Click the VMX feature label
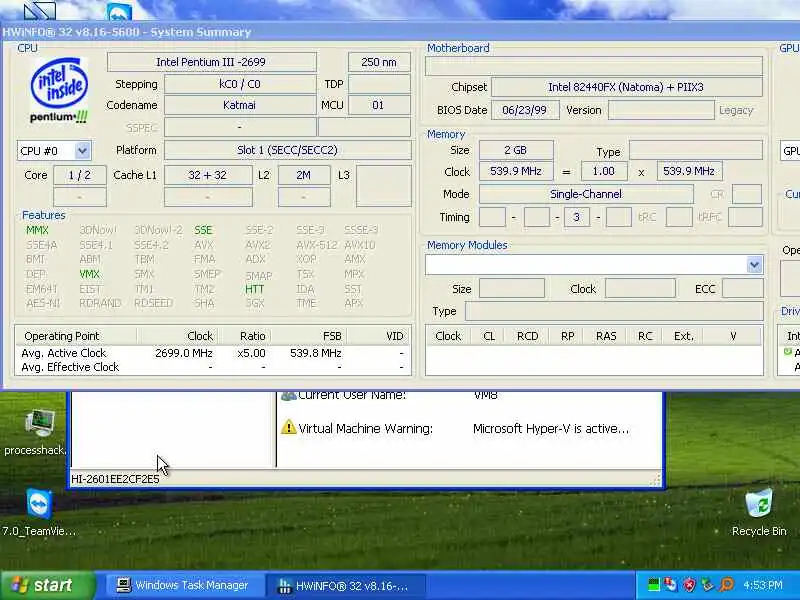The height and width of the screenshot is (600, 800). point(90,274)
